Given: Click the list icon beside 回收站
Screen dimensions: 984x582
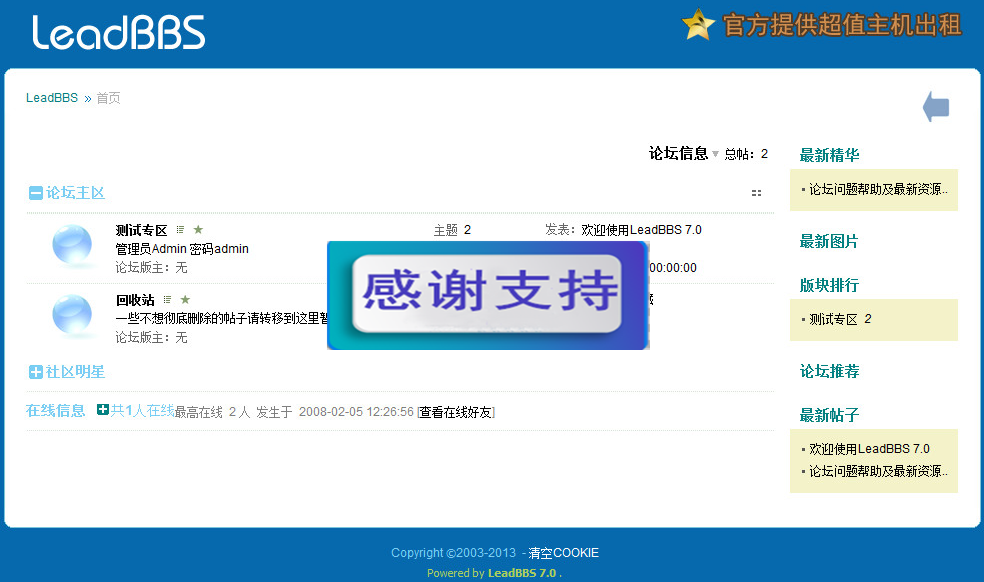Looking at the screenshot, I should [x=167, y=299].
